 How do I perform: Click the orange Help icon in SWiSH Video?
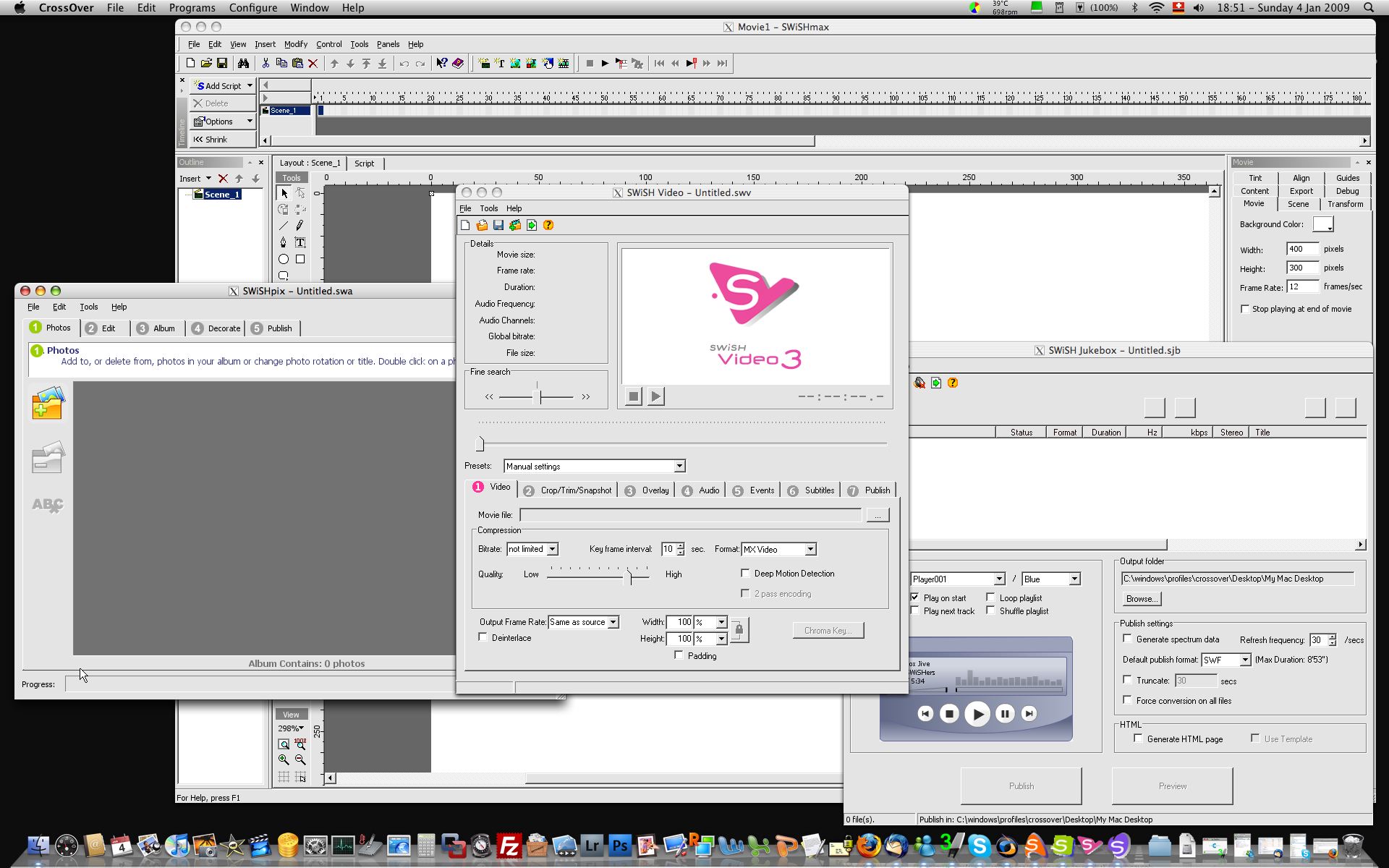pyautogui.click(x=548, y=226)
